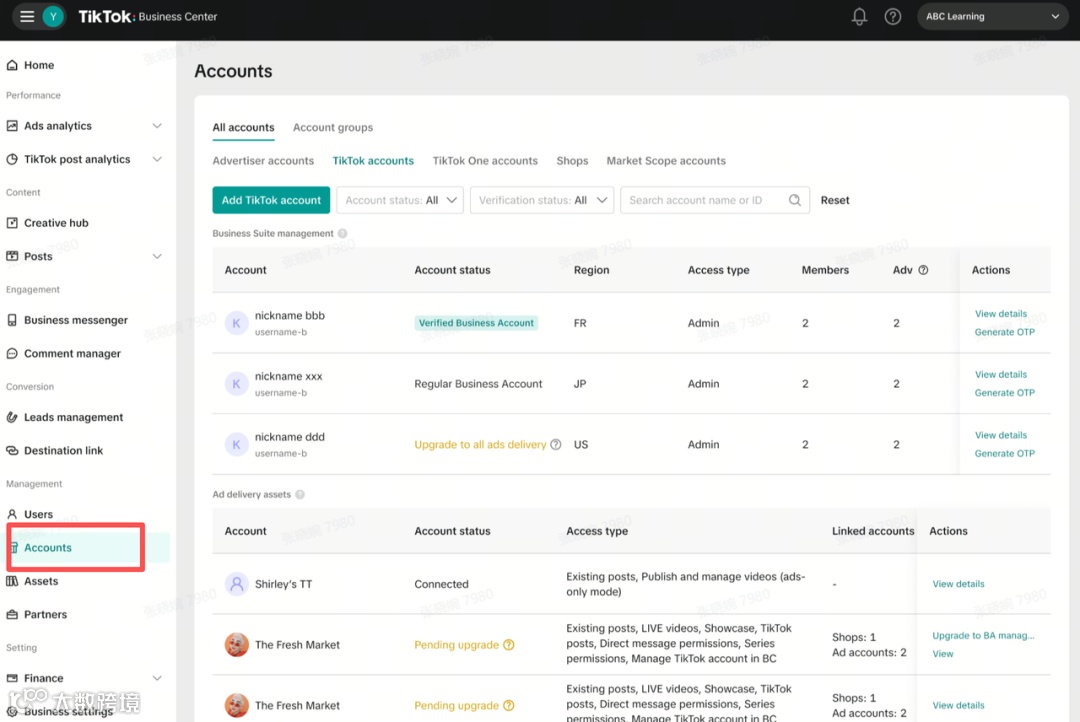1080x722 pixels.
Task: Expand Ads analytics chevron
Action: tap(157, 125)
